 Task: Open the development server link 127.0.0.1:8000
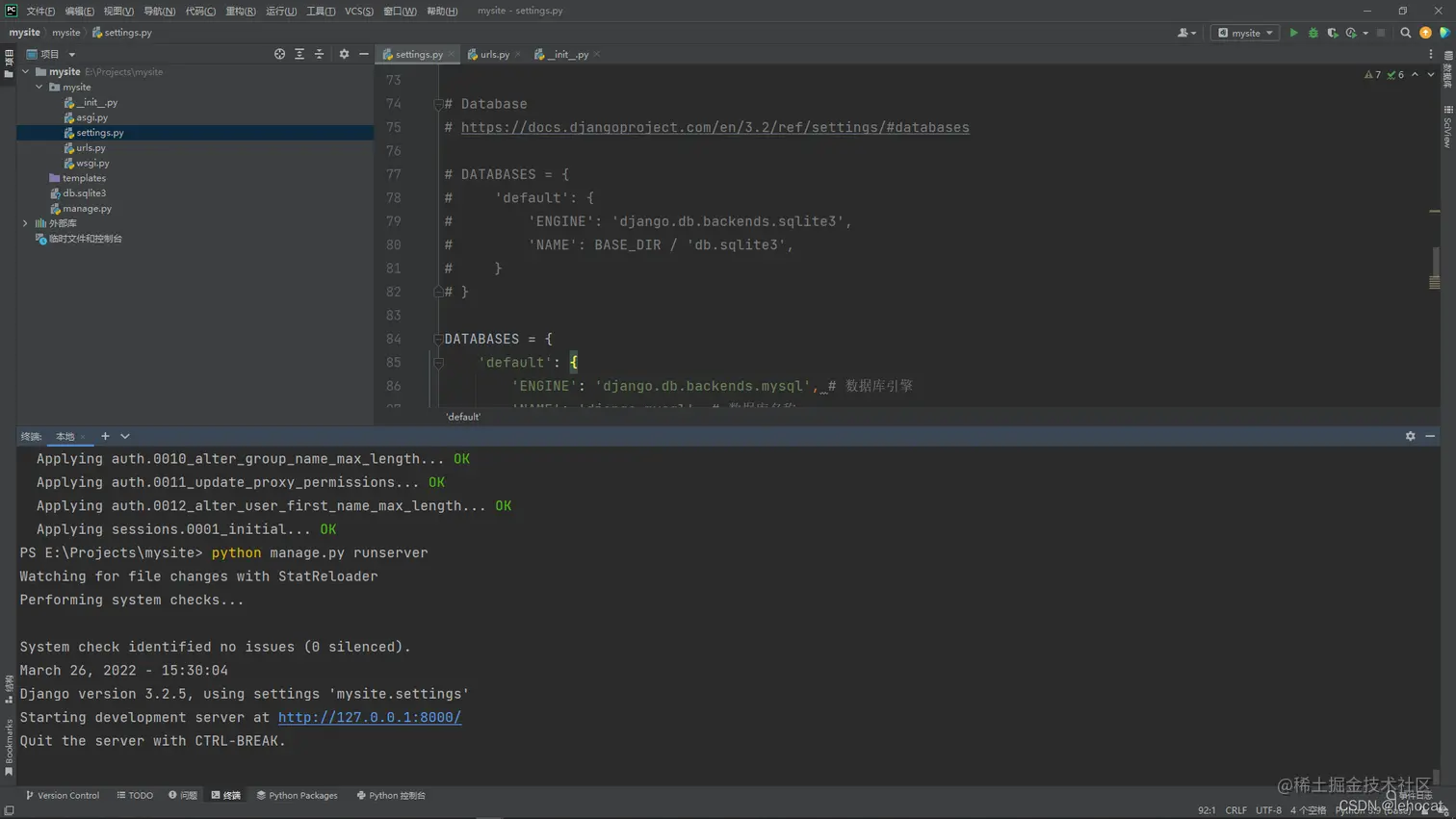click(370, 717)
